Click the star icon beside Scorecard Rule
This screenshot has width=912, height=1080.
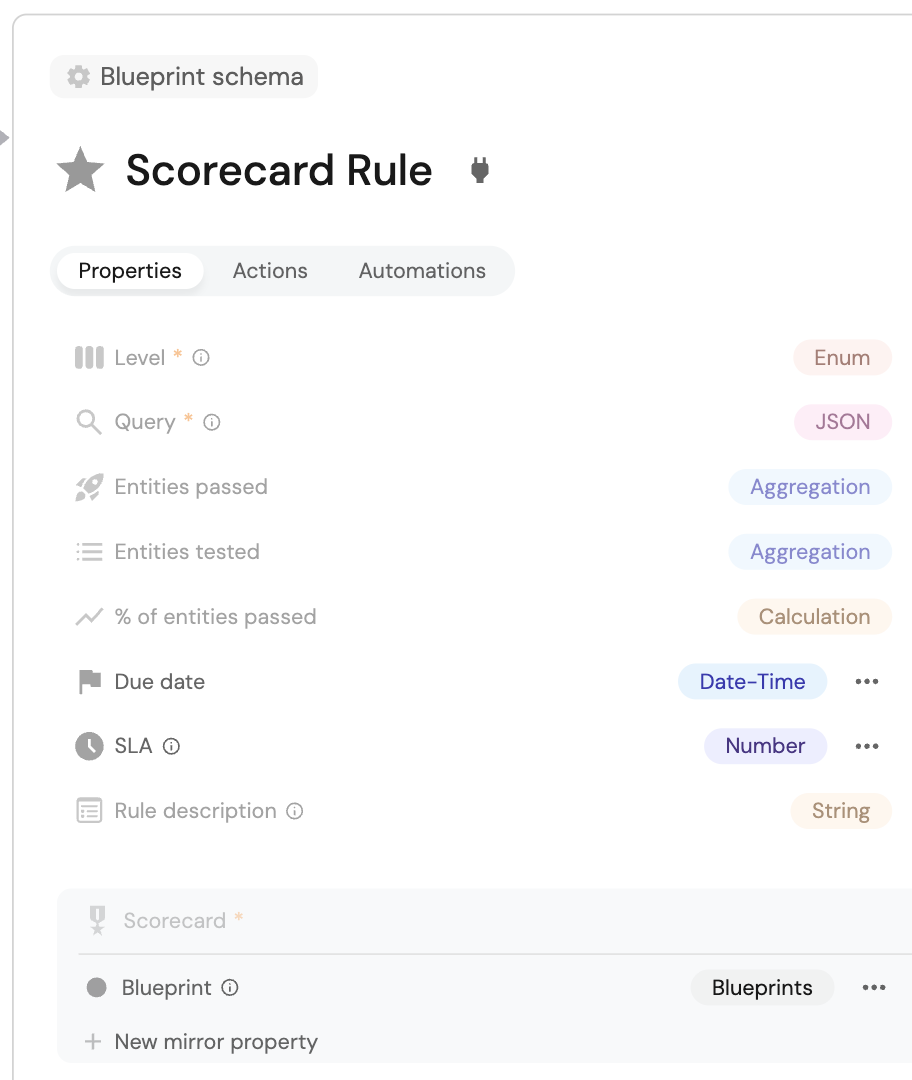tap(80, 170)
